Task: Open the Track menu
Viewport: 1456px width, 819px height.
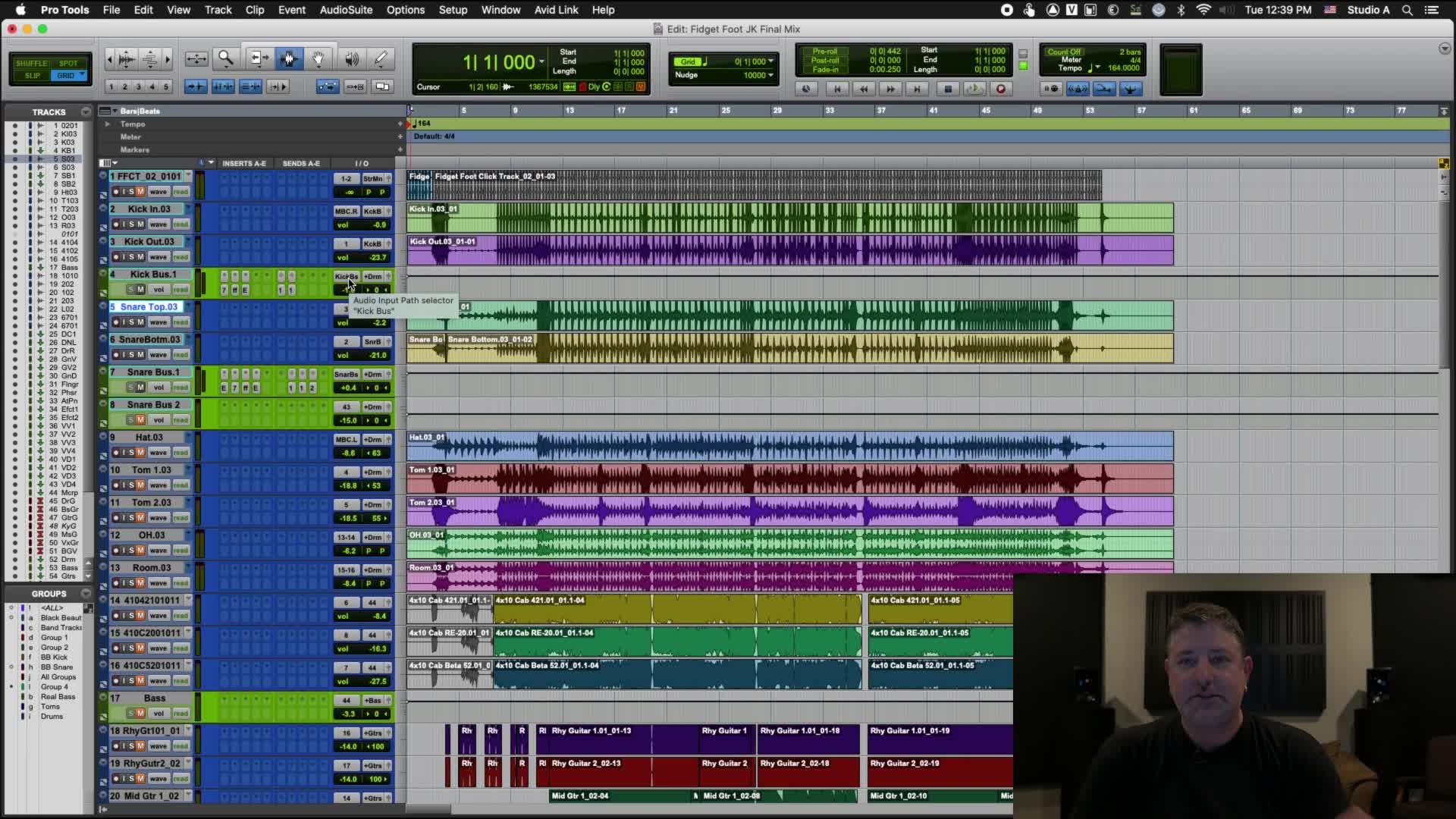Action: click(218, 10)
